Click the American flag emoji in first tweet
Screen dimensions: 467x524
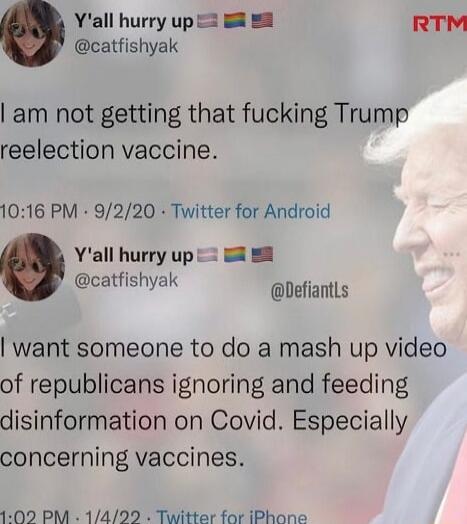coord(262,21)
